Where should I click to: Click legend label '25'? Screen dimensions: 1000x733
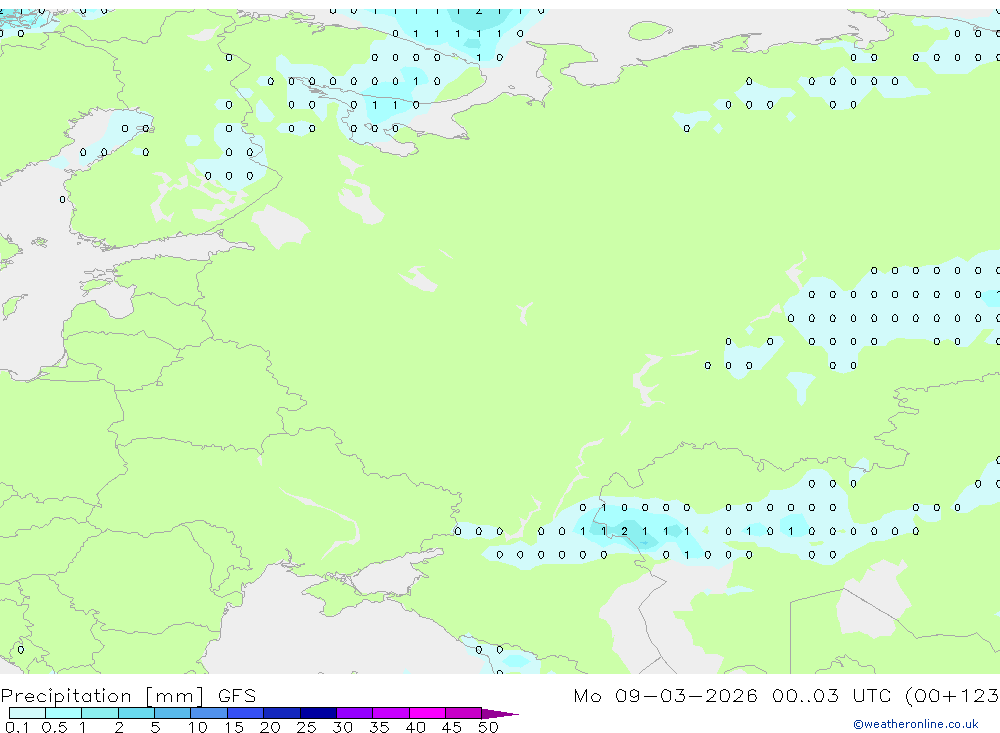coord(306,727)
